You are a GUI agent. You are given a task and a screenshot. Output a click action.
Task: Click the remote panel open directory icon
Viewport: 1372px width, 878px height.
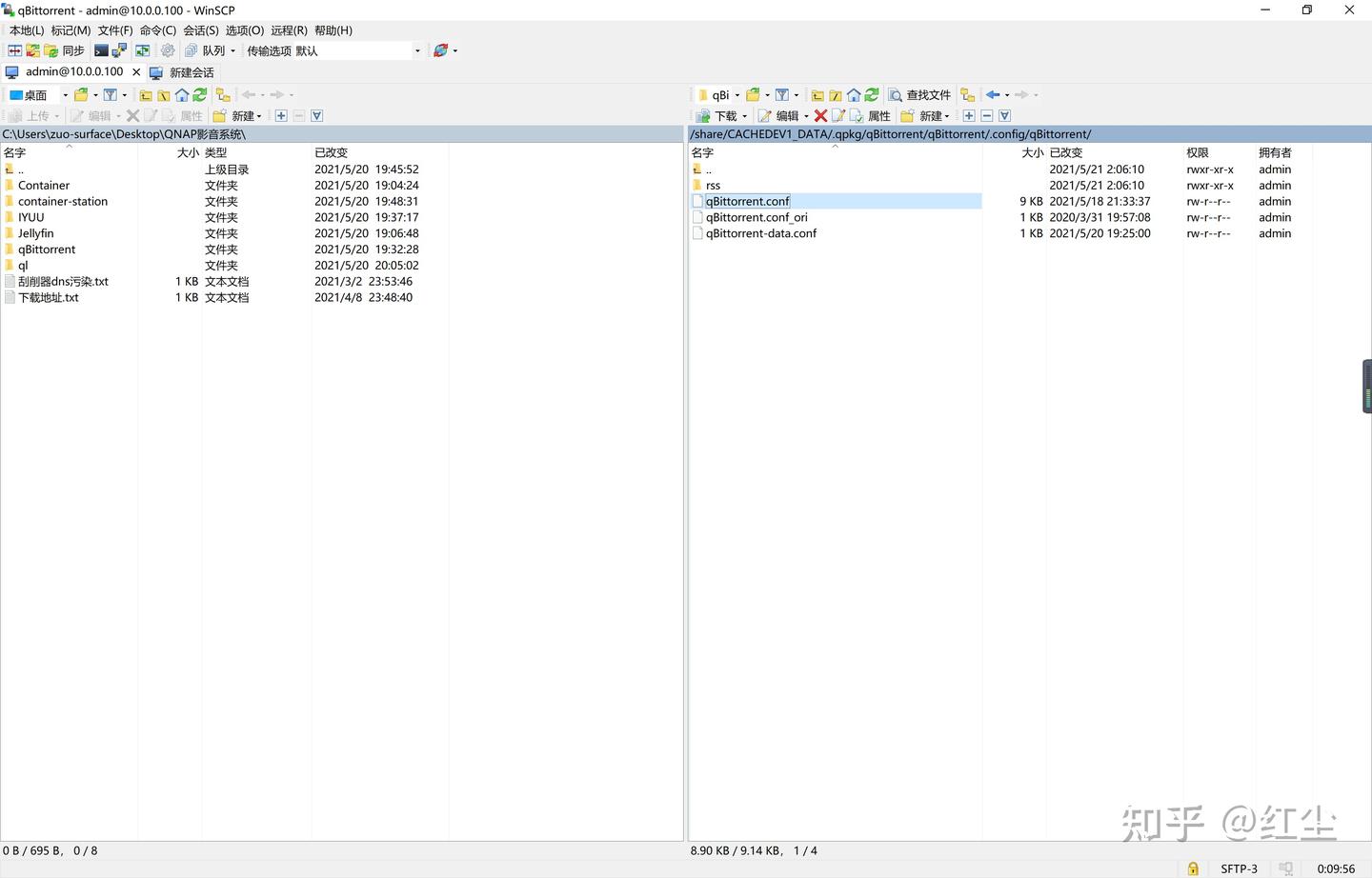click(753, 94)
